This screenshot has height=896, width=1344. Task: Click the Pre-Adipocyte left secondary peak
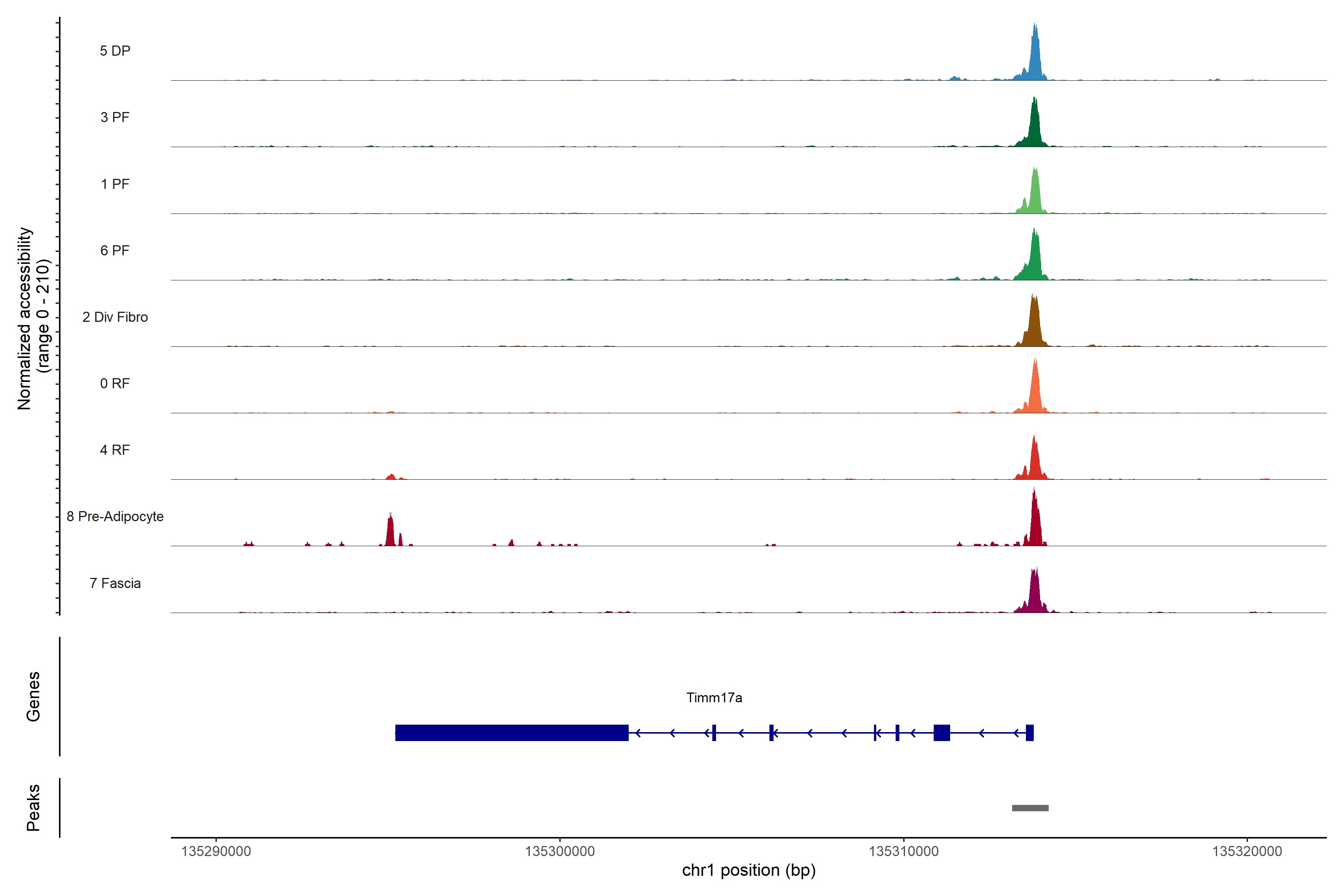pyautogui.click(x=390, y=531)
